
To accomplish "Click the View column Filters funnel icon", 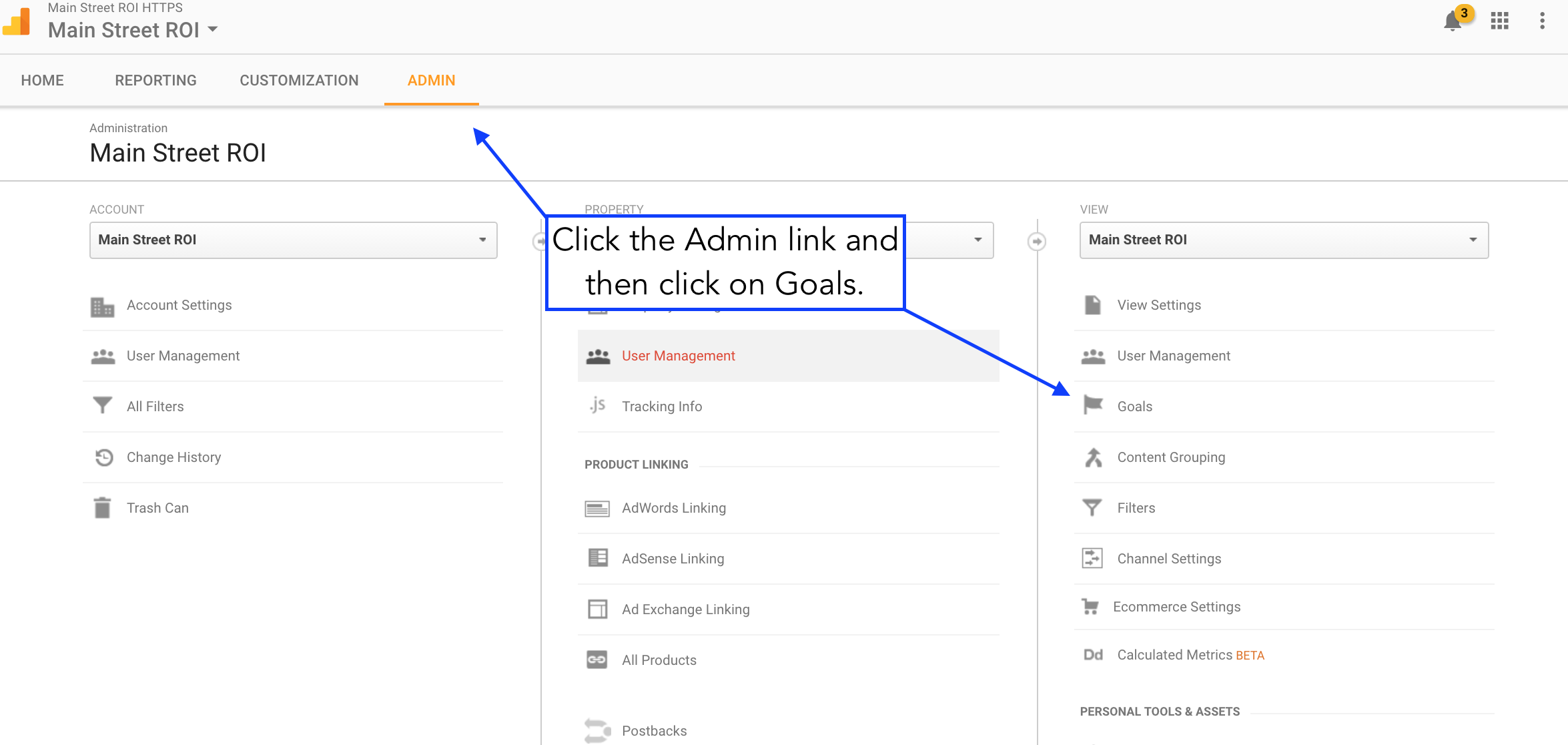I will [1092, 507].
